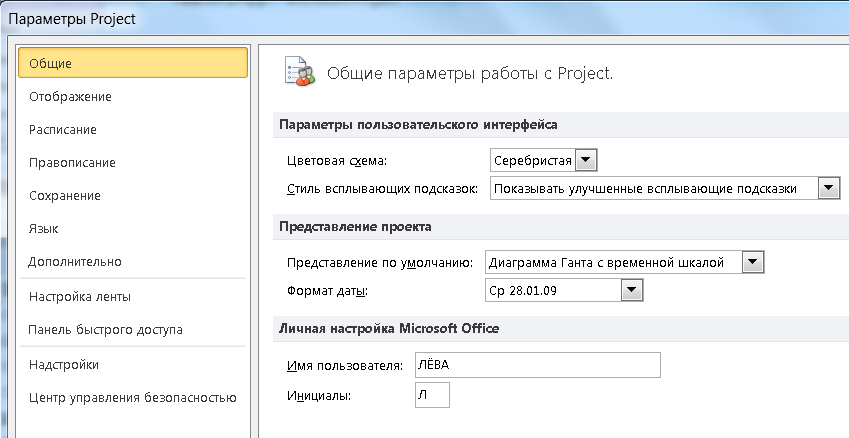Select the Общие category

(133, 63)
